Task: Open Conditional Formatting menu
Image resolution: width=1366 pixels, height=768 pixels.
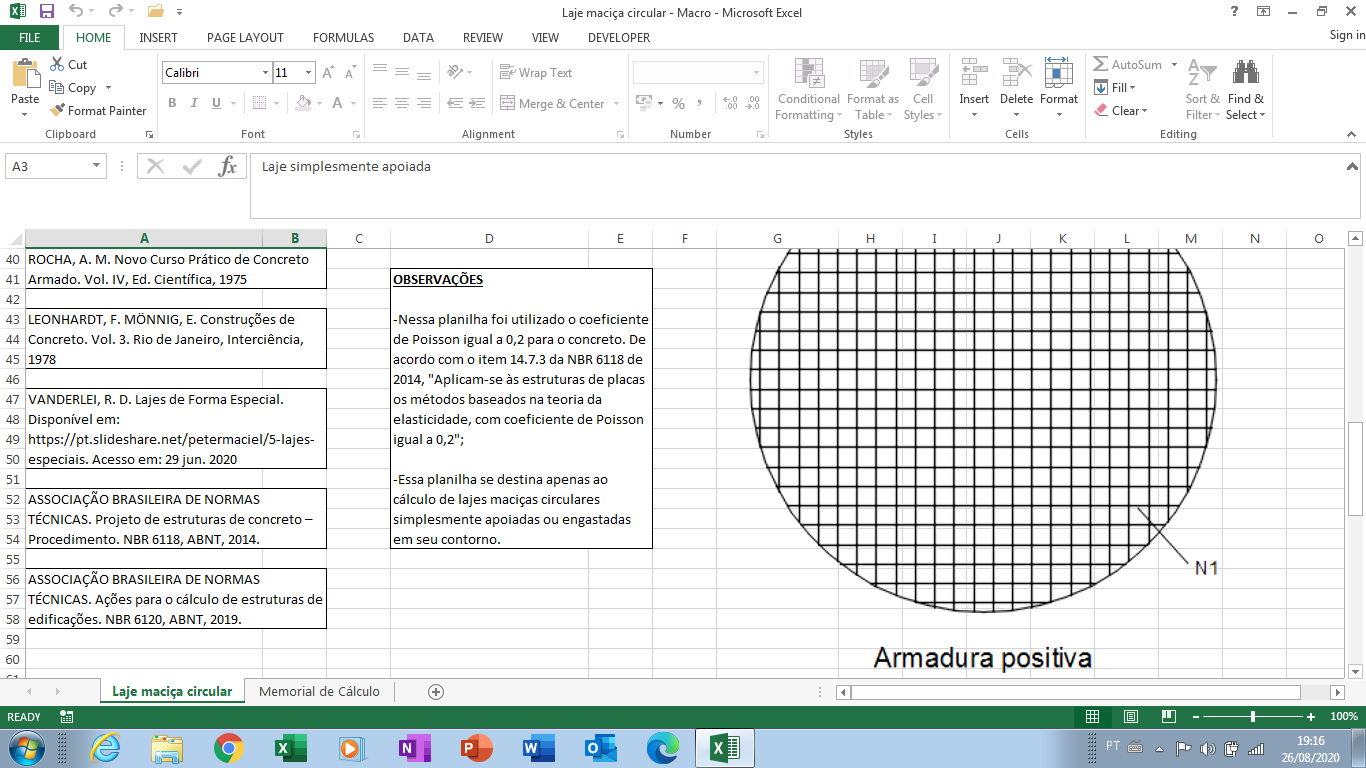Action: pyautogui.click(x=809, y=90)
